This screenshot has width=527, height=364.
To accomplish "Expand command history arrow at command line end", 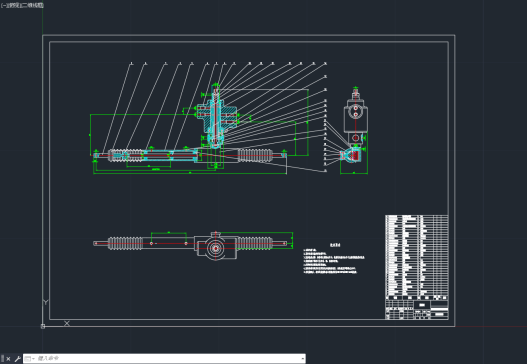I will (302, 359).
